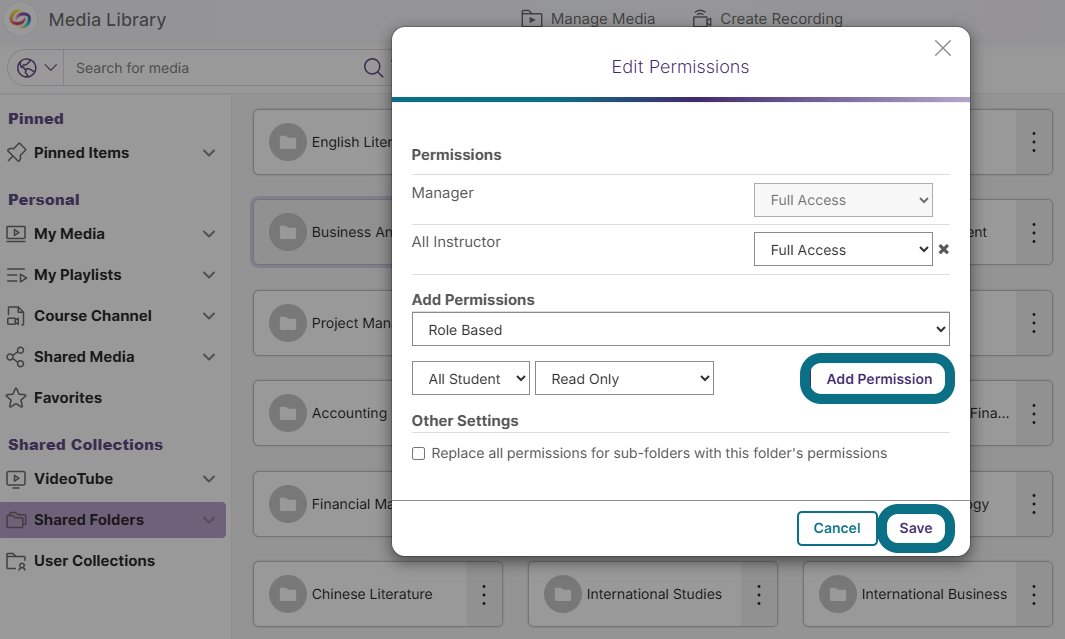The width and height of the screenshot is (1065, 639).
Task: Open Create Recording in top bar
Action: click(x=768, y=19)
